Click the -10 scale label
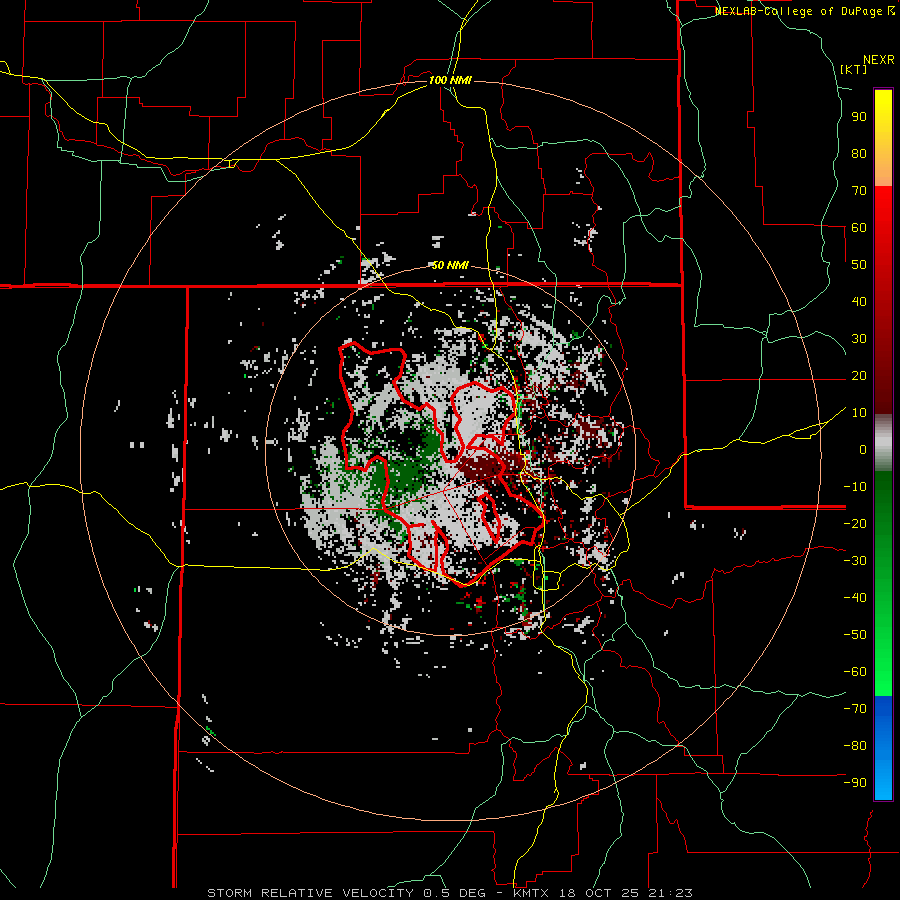Image resolution: width=900 pixels, height=900 pixels. [855, 487]
